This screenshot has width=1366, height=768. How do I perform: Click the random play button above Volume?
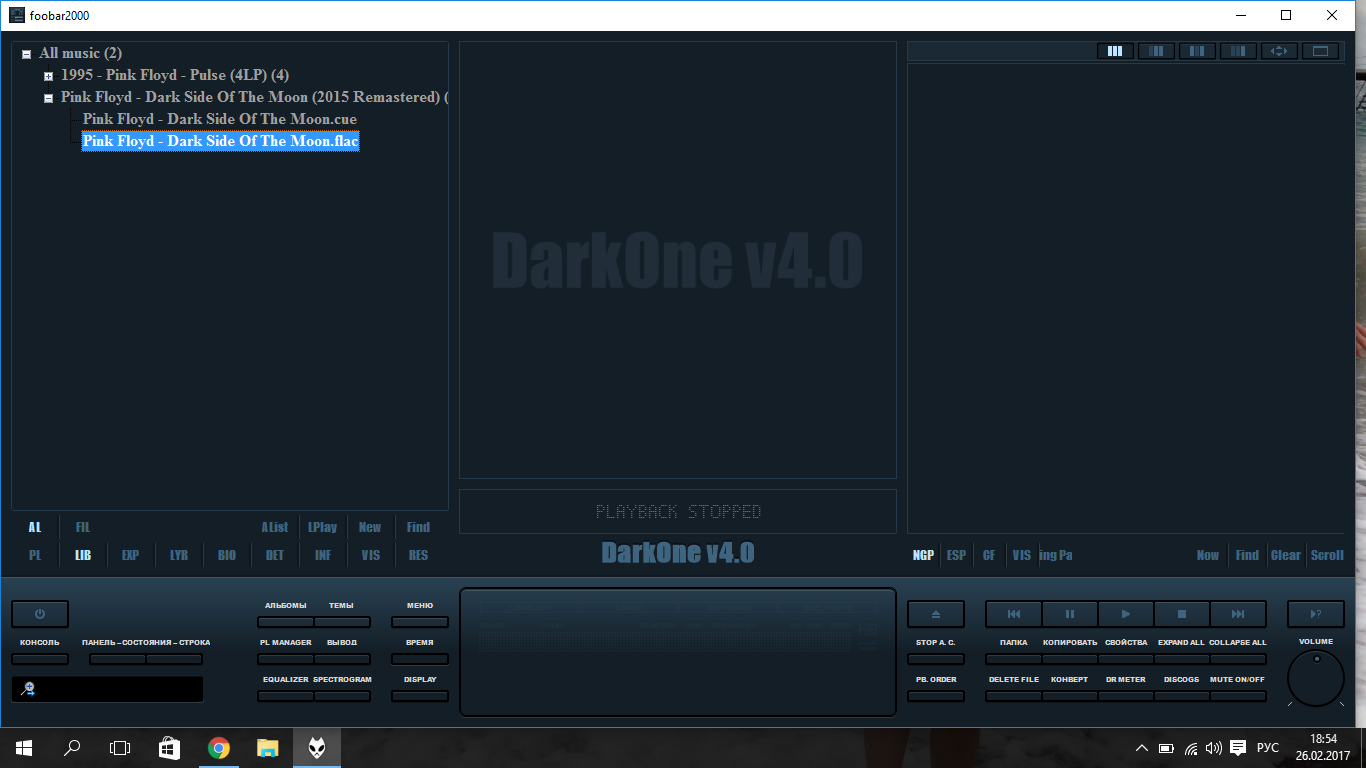coord(1316,614)
